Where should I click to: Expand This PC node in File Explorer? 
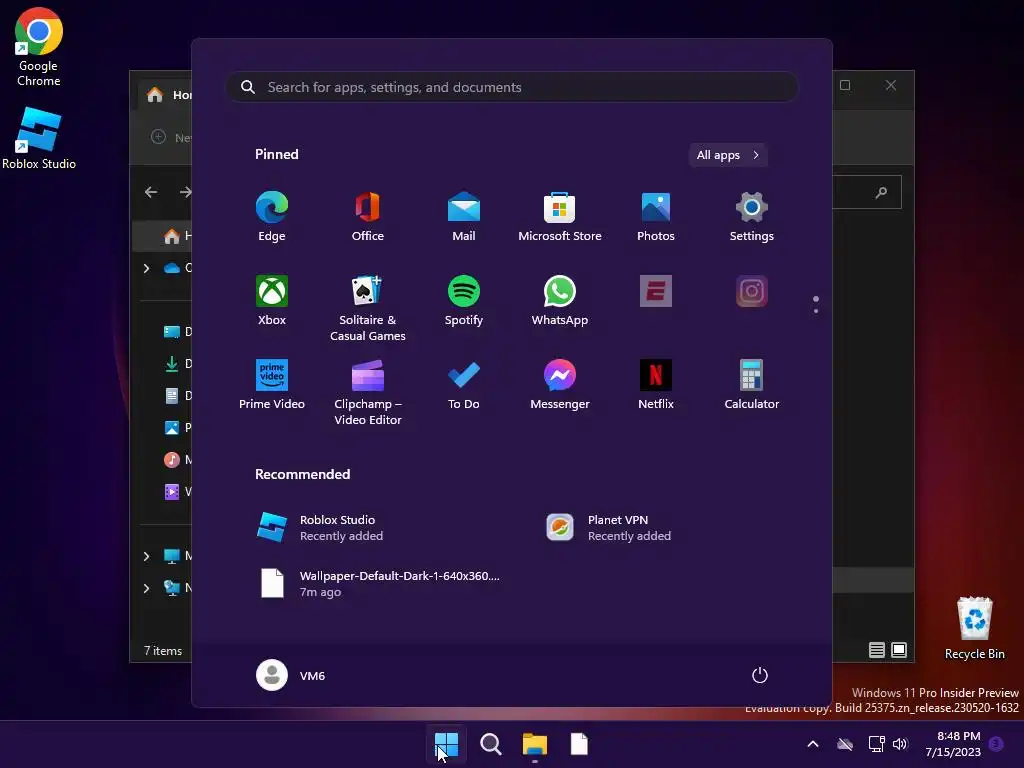pos(146,556)
